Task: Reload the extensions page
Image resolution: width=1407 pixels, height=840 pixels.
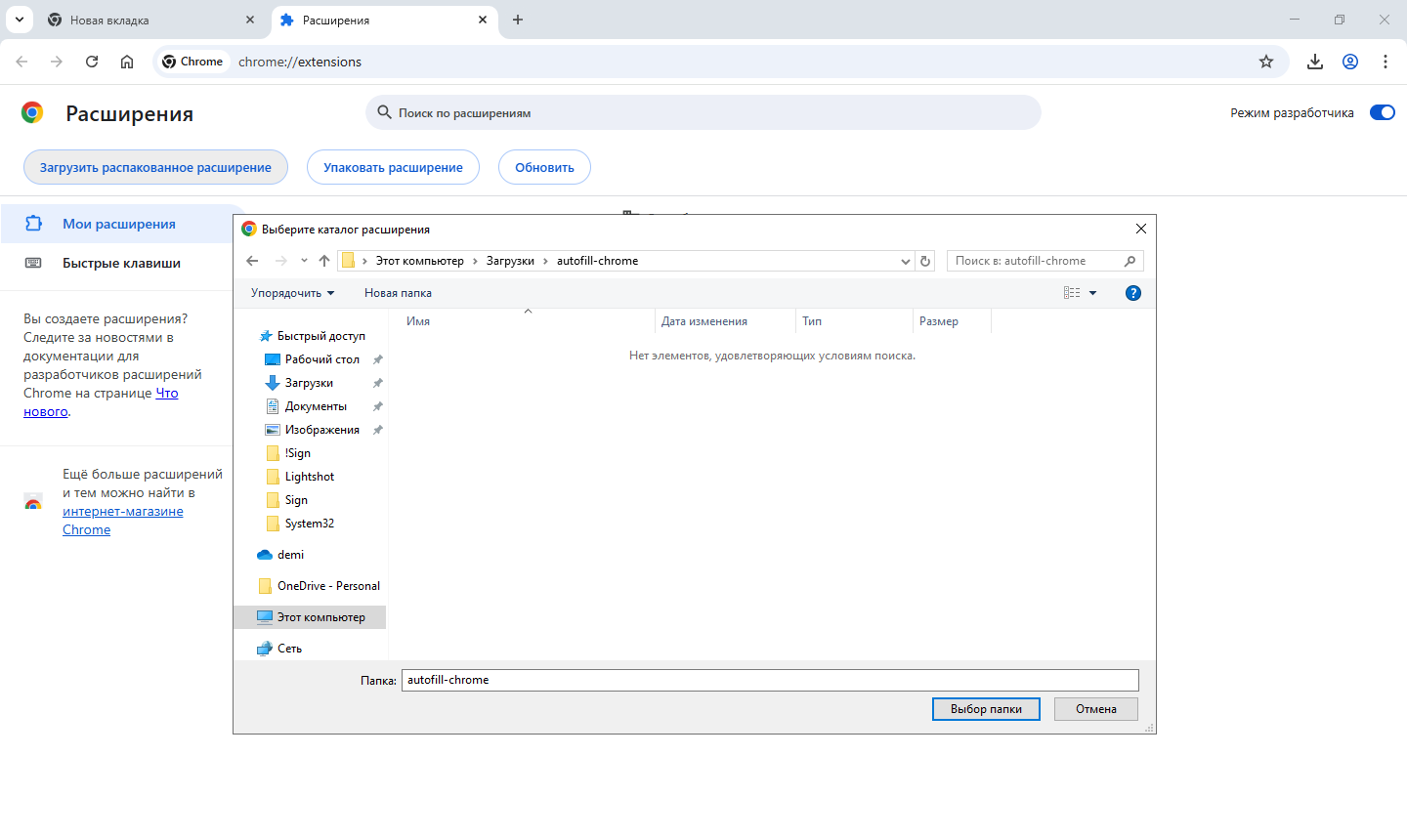Action: pos(92,62)
